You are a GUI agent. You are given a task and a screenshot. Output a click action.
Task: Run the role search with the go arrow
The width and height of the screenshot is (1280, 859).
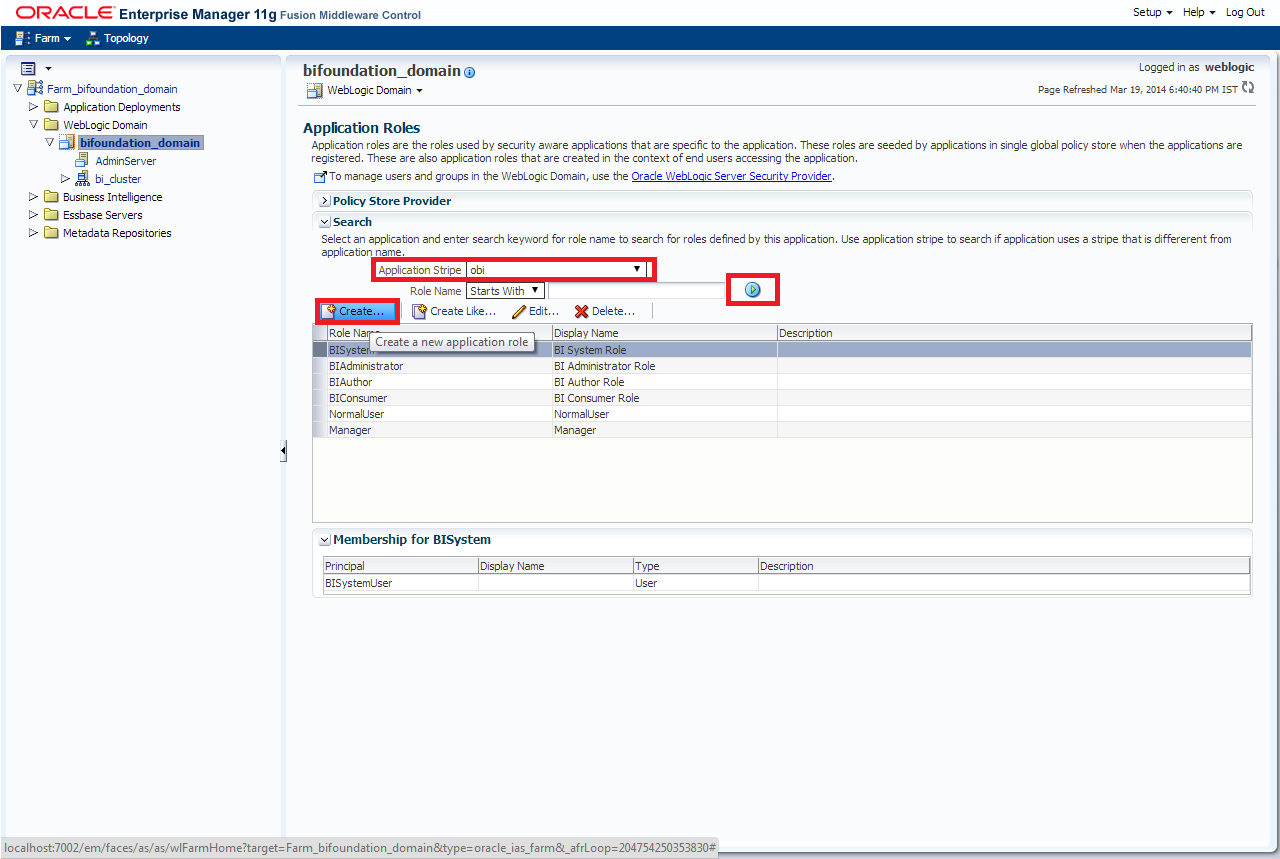[x=753, y=290]
